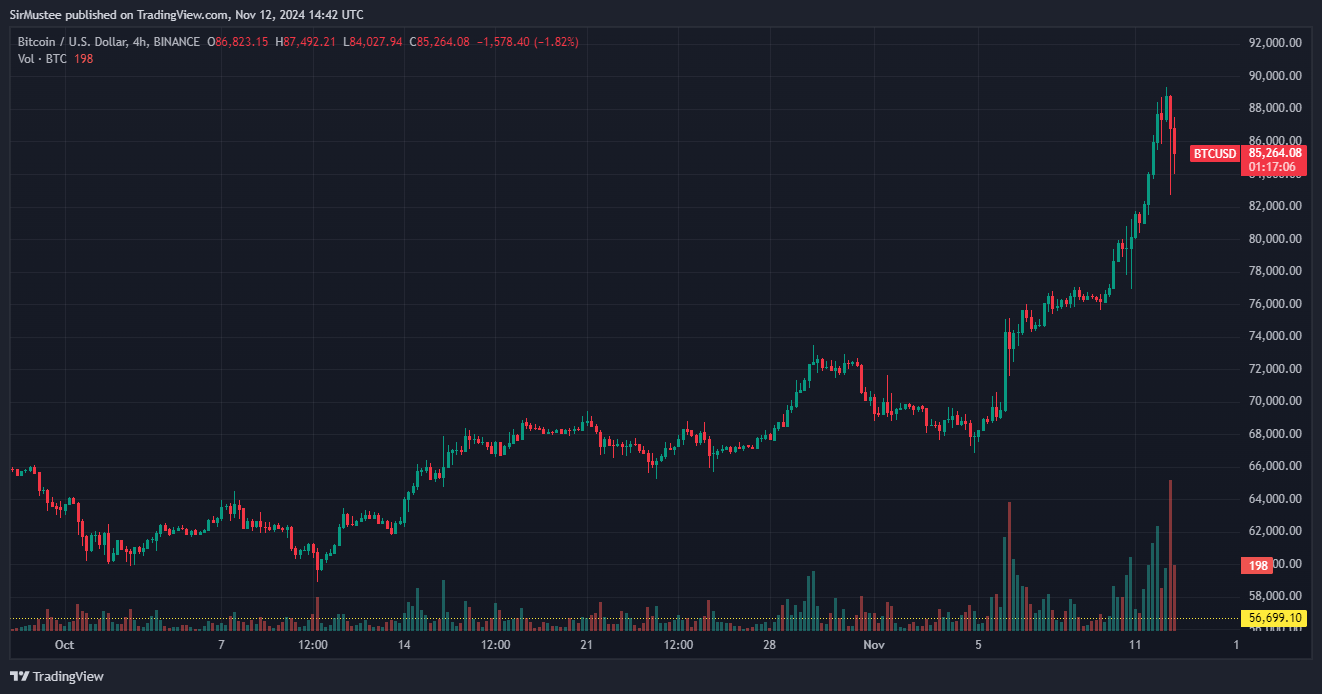
Task: Click the tallest red volume bar
Action: click(x=1170, y=550)
